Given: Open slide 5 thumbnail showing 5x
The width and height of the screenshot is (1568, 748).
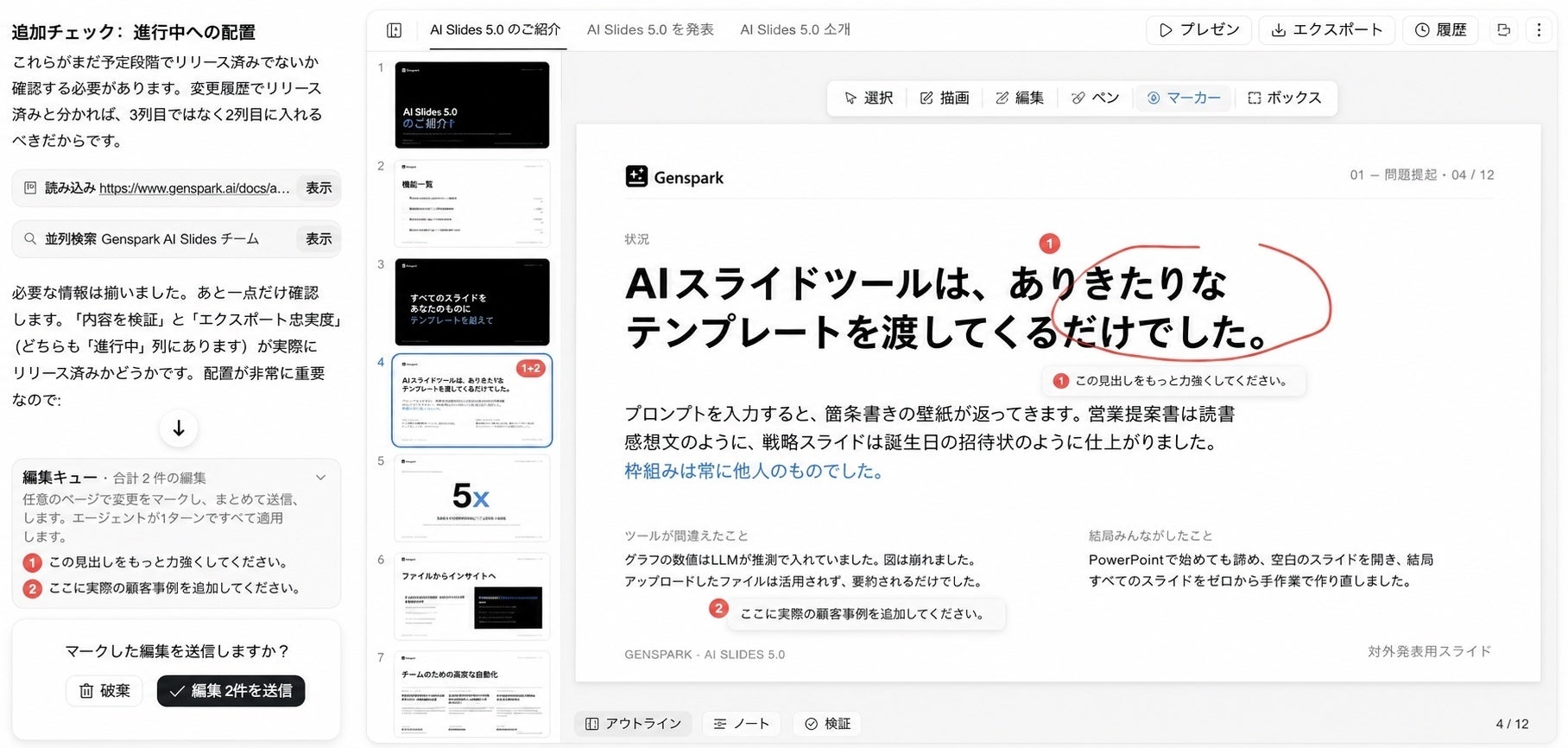Looking at the screenshot, I should point(472,499).
